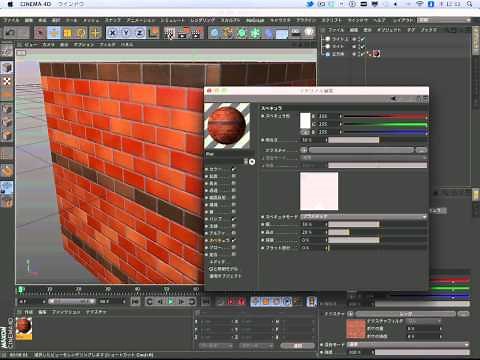Open the メッシュ menu

91,20
